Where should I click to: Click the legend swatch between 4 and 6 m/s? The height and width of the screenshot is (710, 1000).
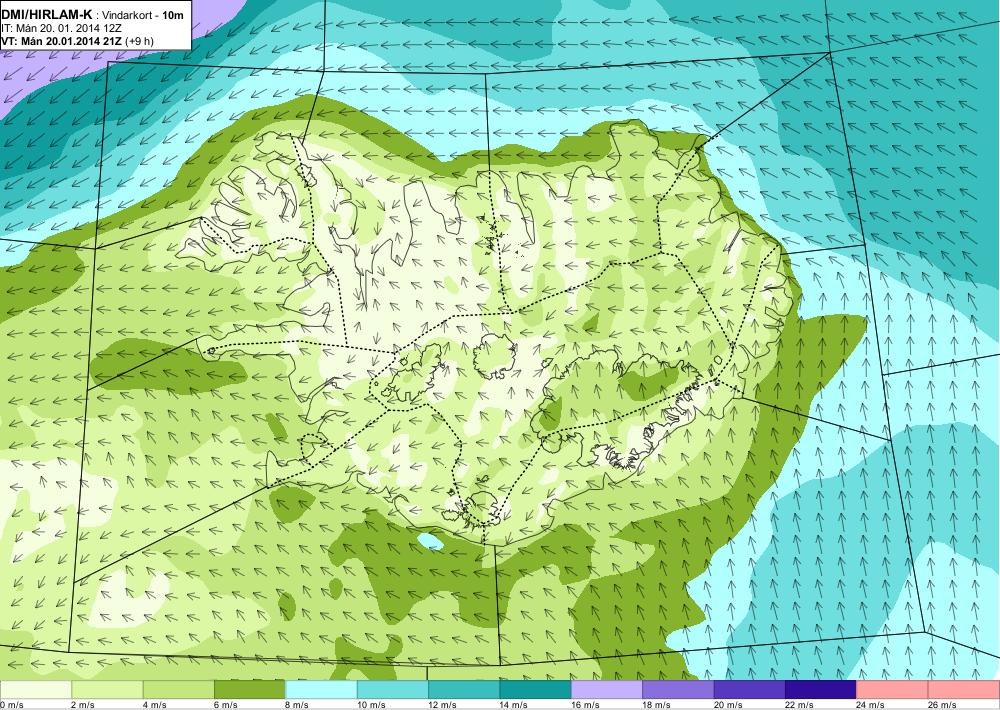(x=179, y=690)
